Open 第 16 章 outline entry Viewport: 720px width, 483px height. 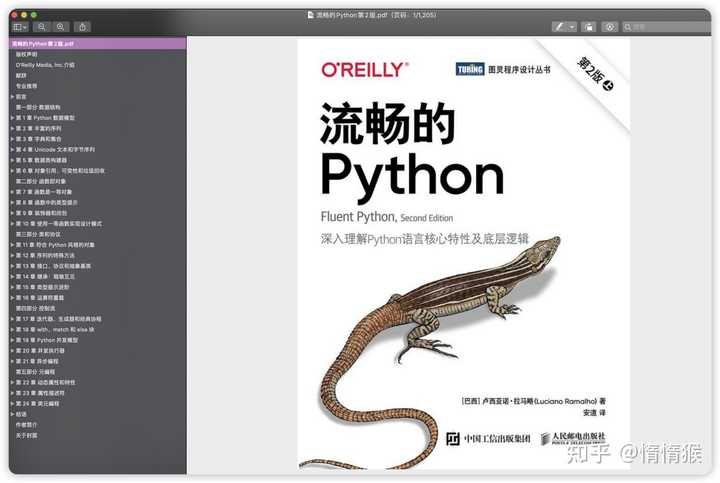pyautogui.click(x=40, y=298)
